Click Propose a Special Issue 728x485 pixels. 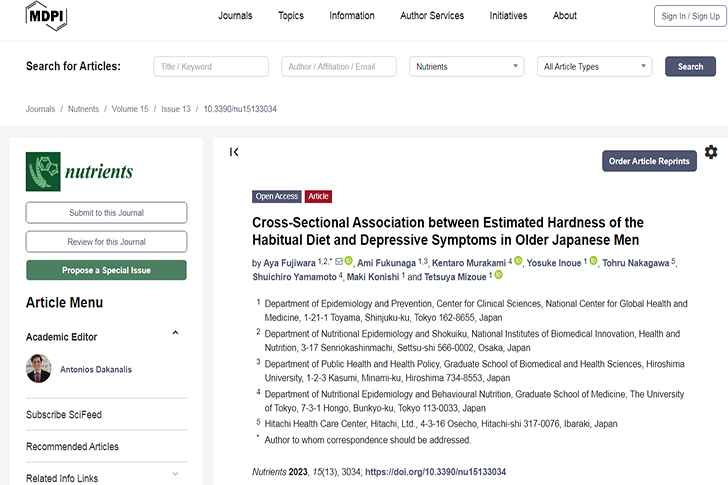(x=106, y=270)
